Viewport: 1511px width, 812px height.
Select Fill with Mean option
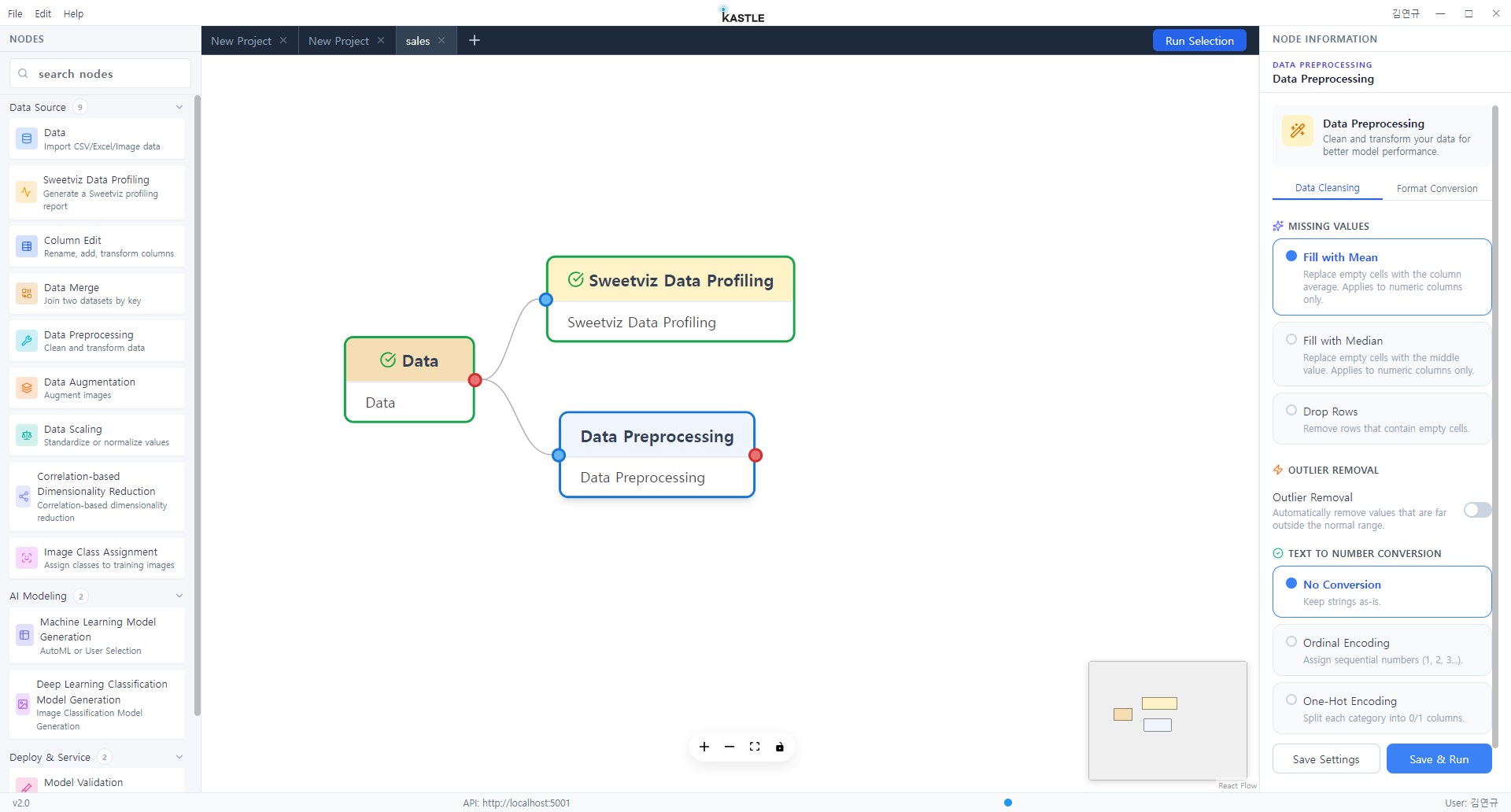1382,277
